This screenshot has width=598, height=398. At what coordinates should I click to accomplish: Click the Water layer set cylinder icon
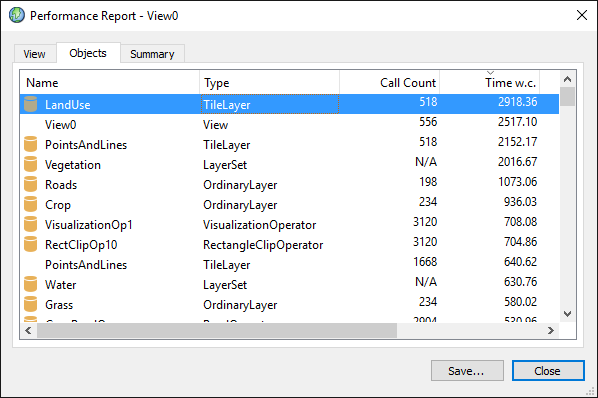(31, 284)
